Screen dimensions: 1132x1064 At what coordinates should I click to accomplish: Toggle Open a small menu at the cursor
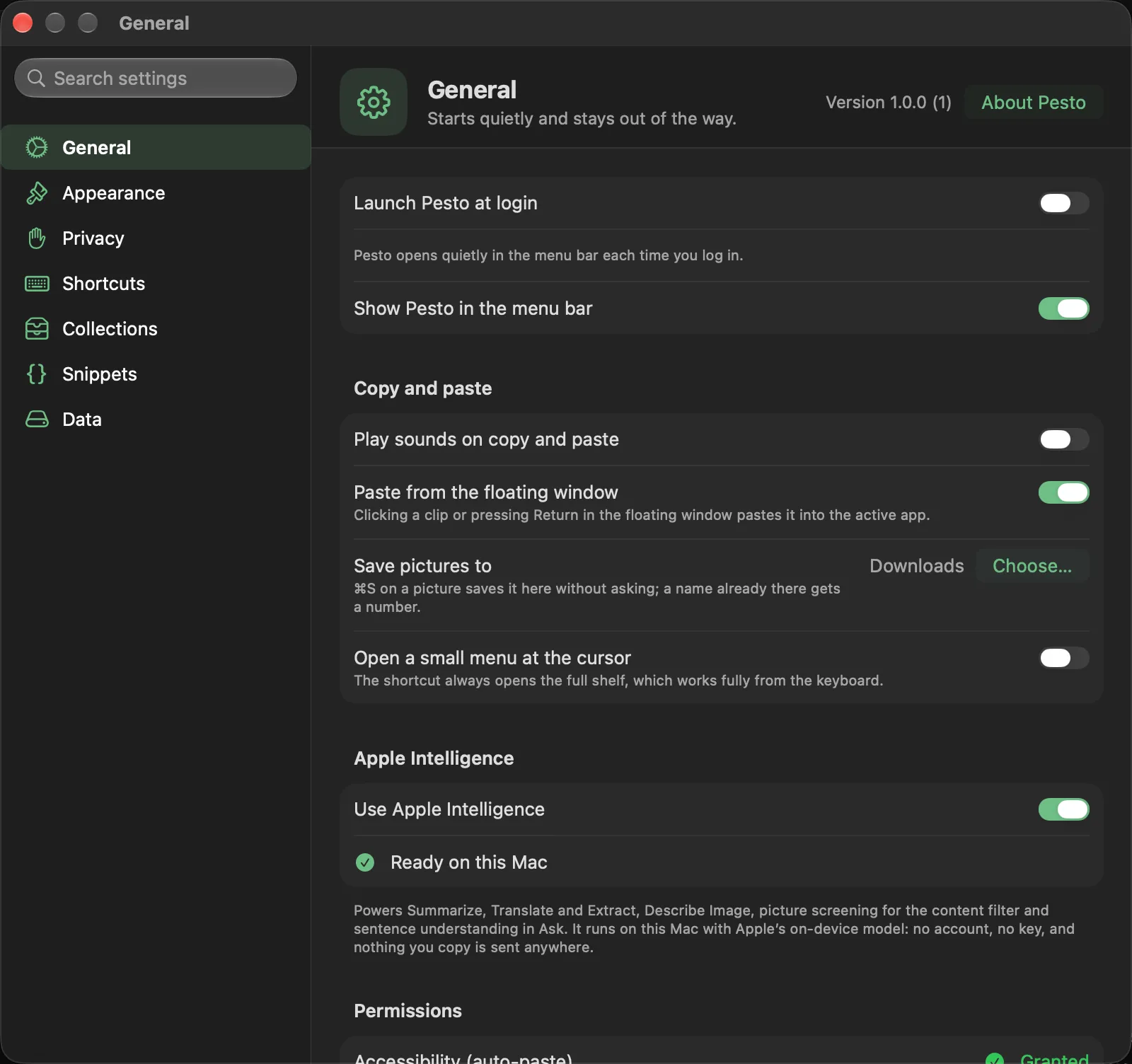tap(1064, 658)
